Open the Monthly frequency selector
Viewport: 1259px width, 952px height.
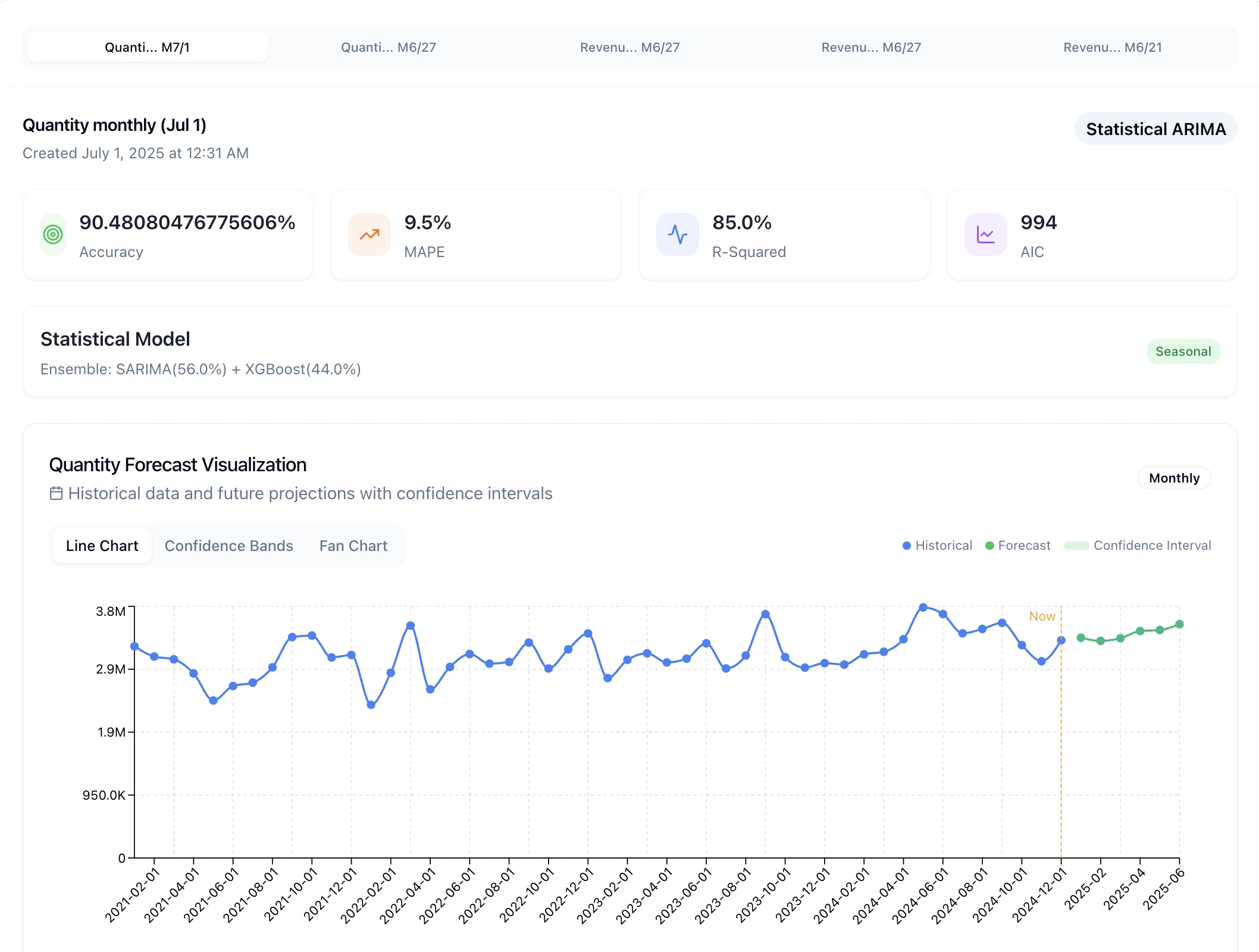(1173, 478)
